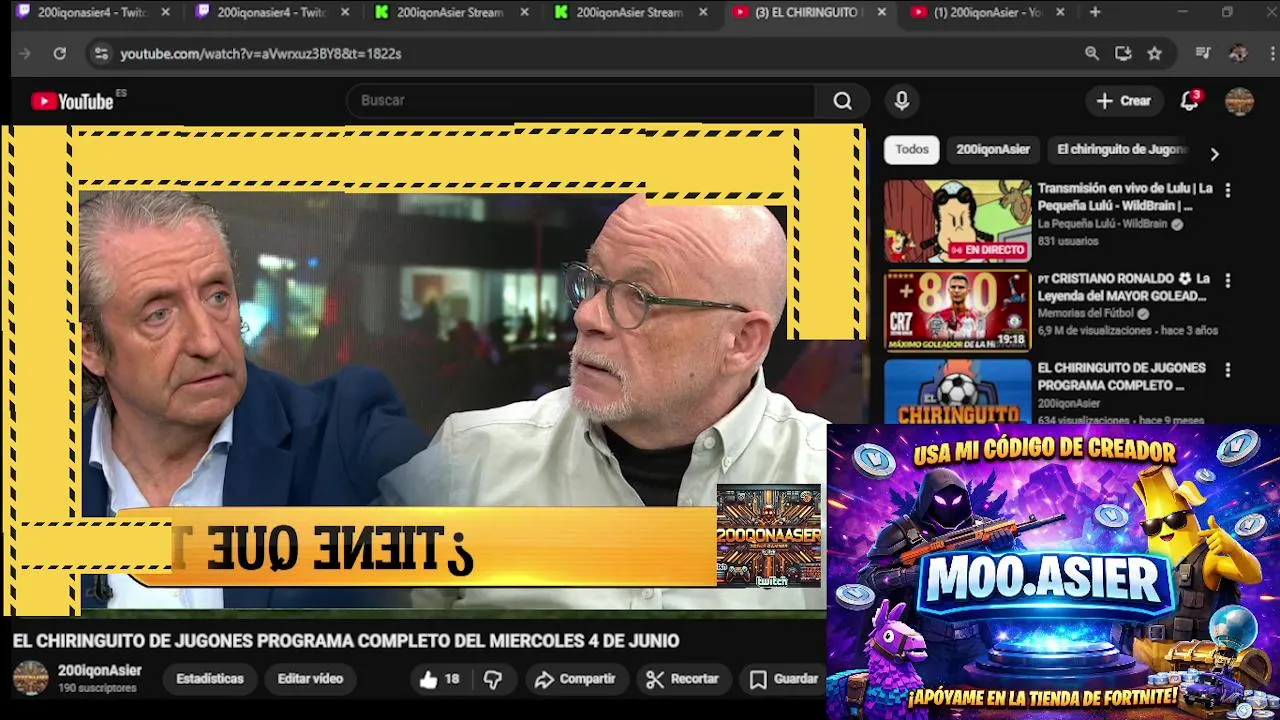
Task: Select the 200iqonAsier filter chip
Action: pyautogui.click(x=992, y=149)
